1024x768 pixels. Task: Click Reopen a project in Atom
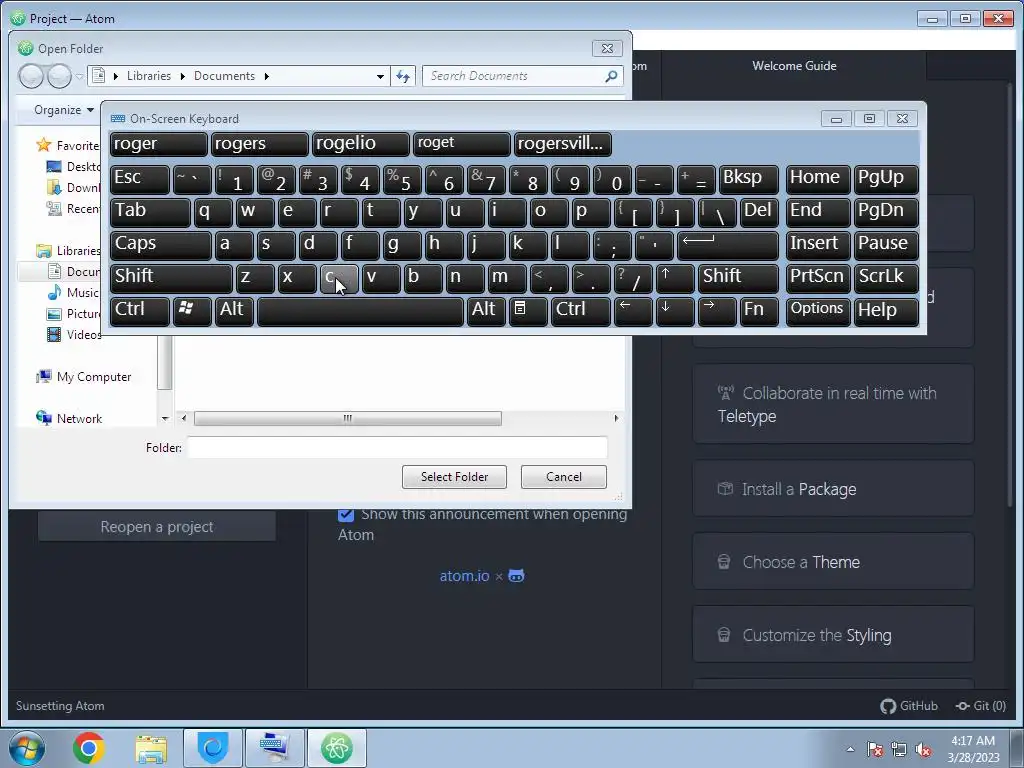157,526
